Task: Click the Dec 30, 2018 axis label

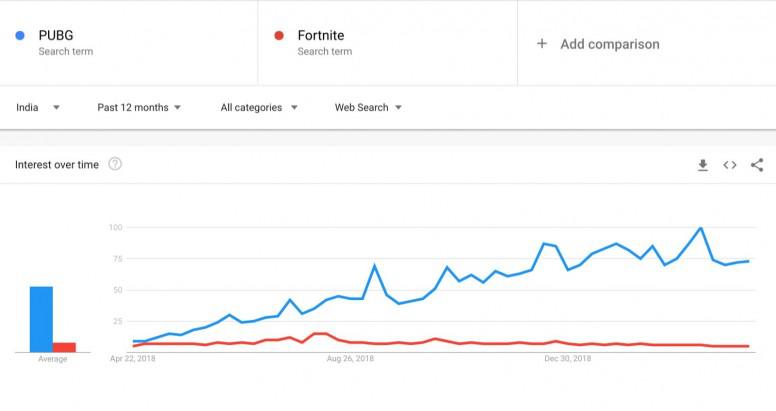Action: pyautogui.click(x=568, y=359)
